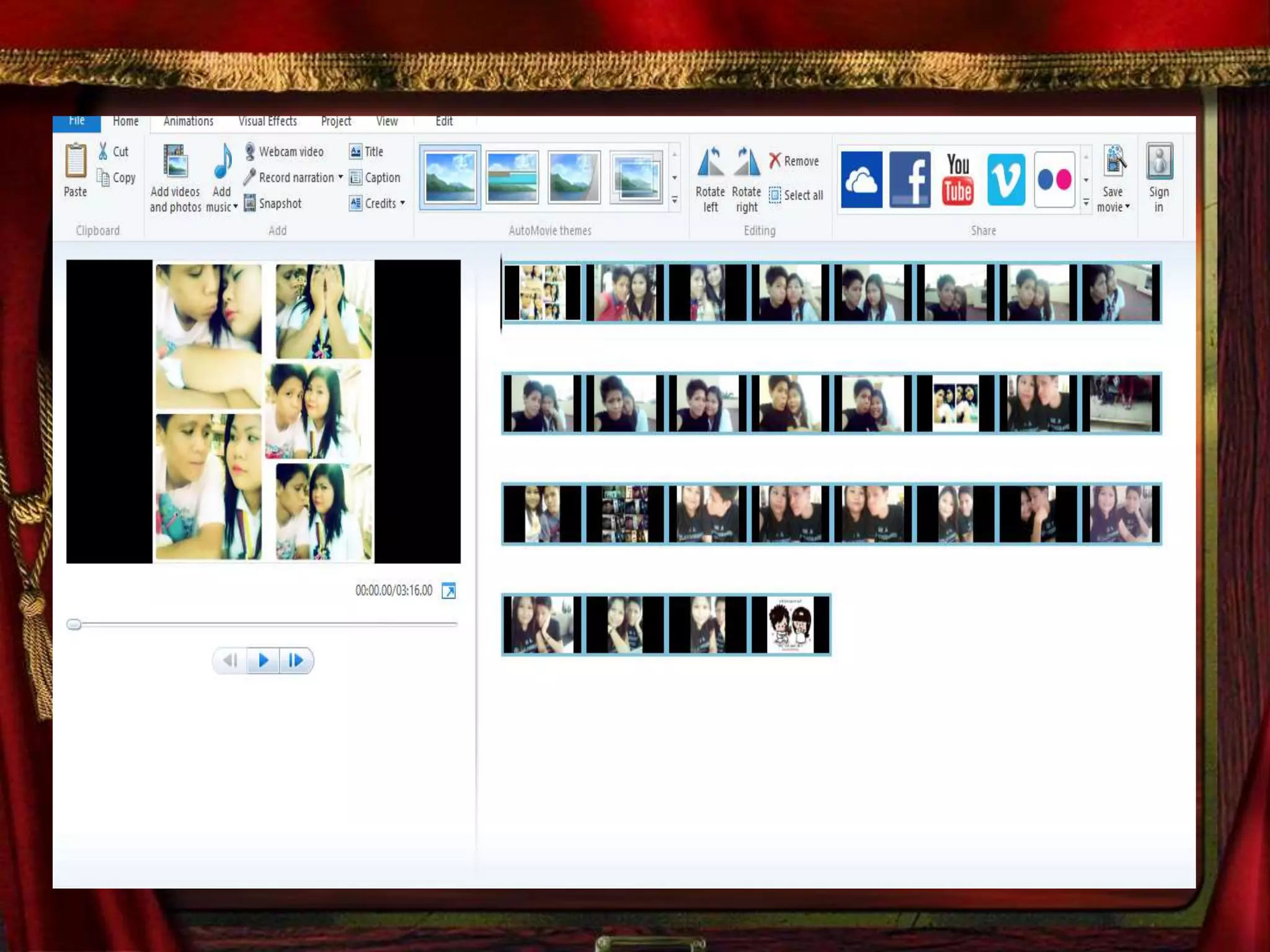Share movie to YouTube

(957, 179)
